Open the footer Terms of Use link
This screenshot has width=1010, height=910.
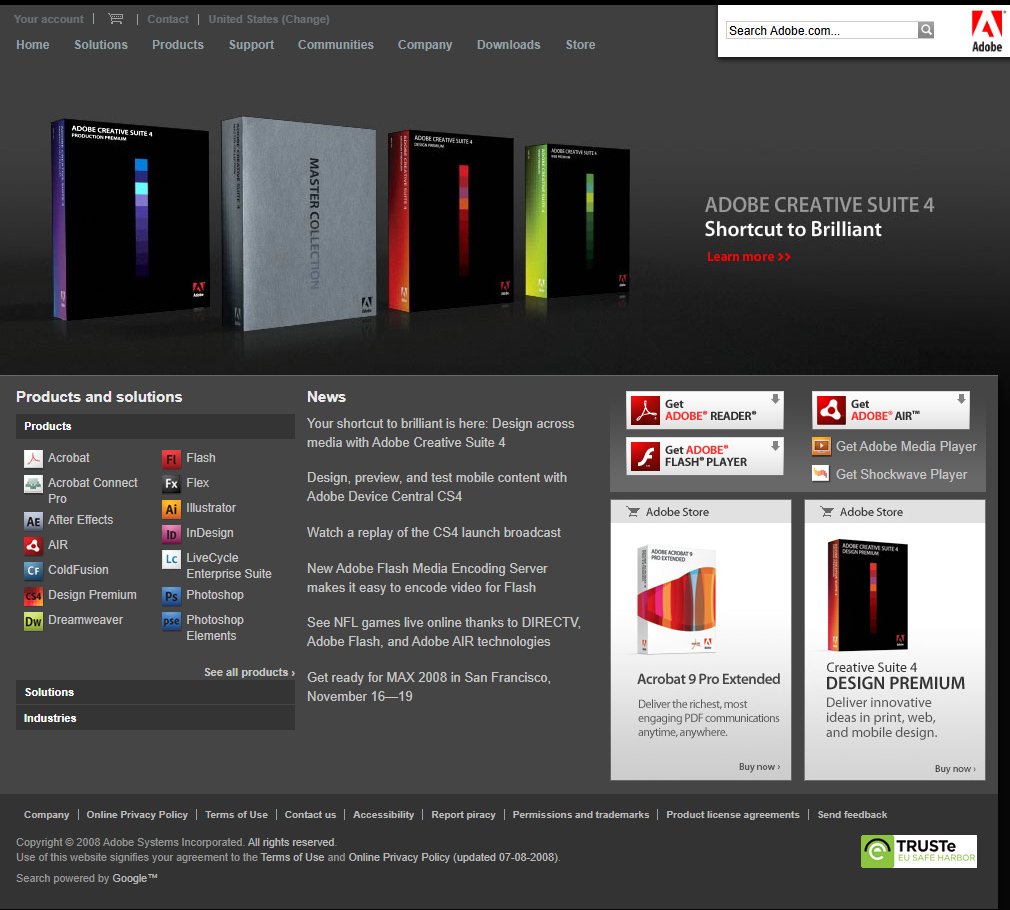(236, 815)
